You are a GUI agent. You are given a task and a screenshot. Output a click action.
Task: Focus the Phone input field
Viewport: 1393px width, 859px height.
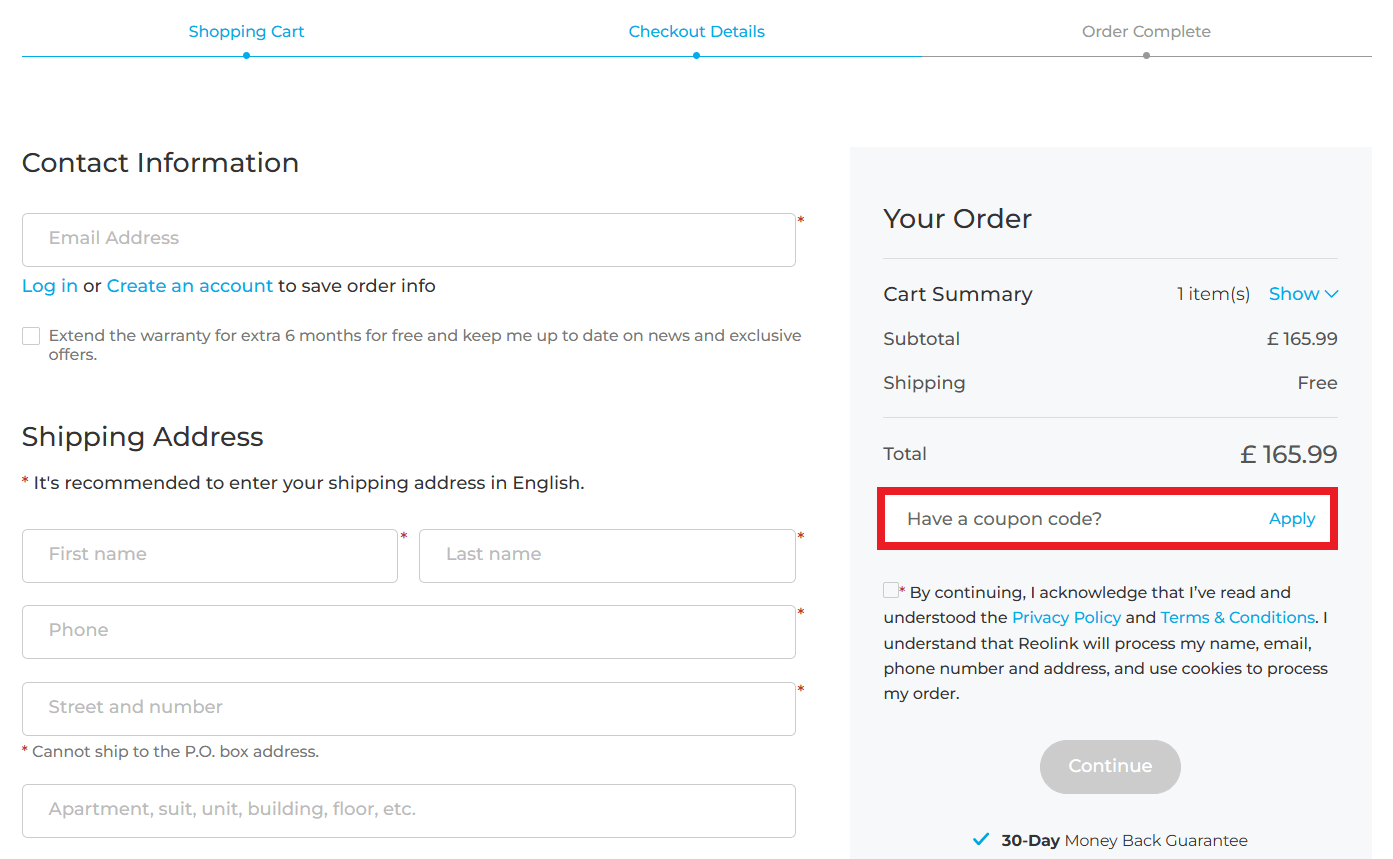(408, 631)
